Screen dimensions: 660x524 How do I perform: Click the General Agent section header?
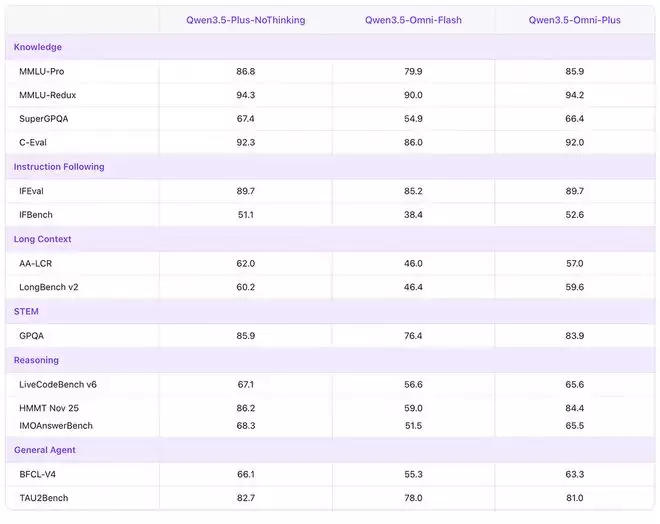tap(44, 450)
